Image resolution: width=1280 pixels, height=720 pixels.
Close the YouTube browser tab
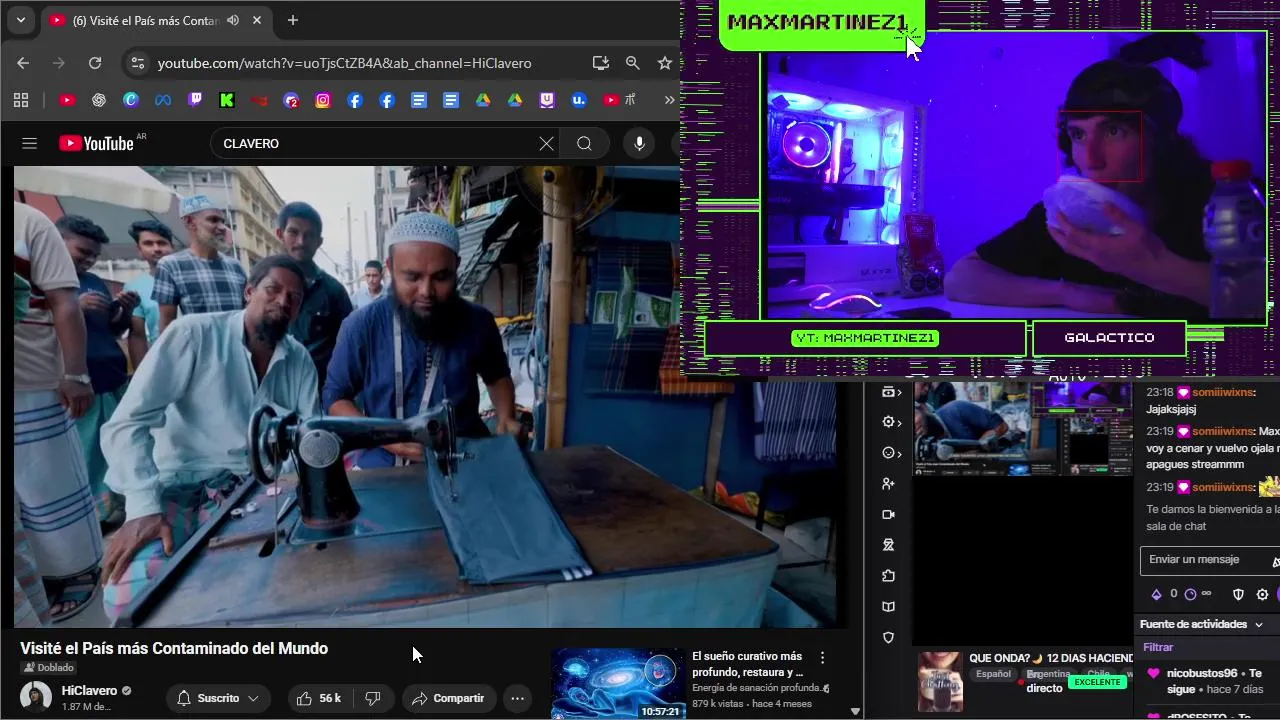pyautogui.click(x=257, y=20)
